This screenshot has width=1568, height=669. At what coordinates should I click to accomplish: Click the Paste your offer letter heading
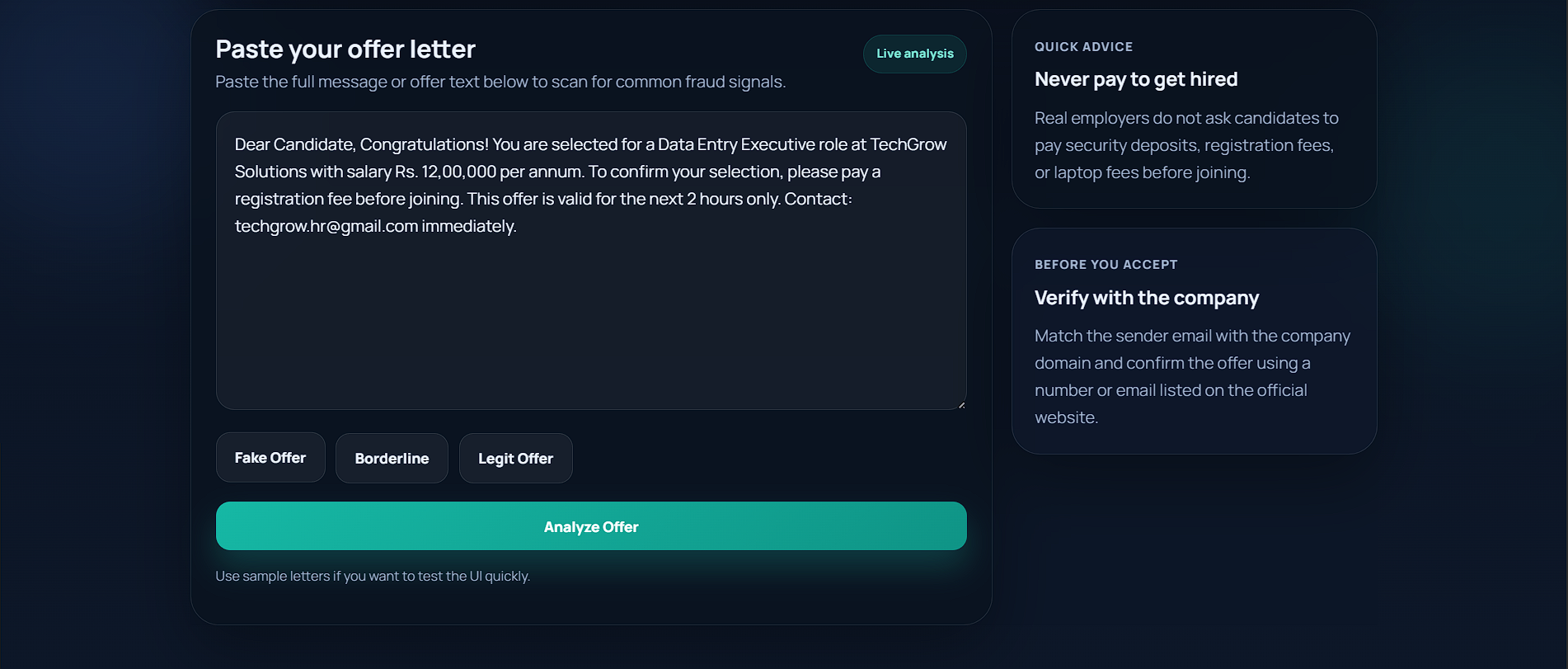coord(345,49)
